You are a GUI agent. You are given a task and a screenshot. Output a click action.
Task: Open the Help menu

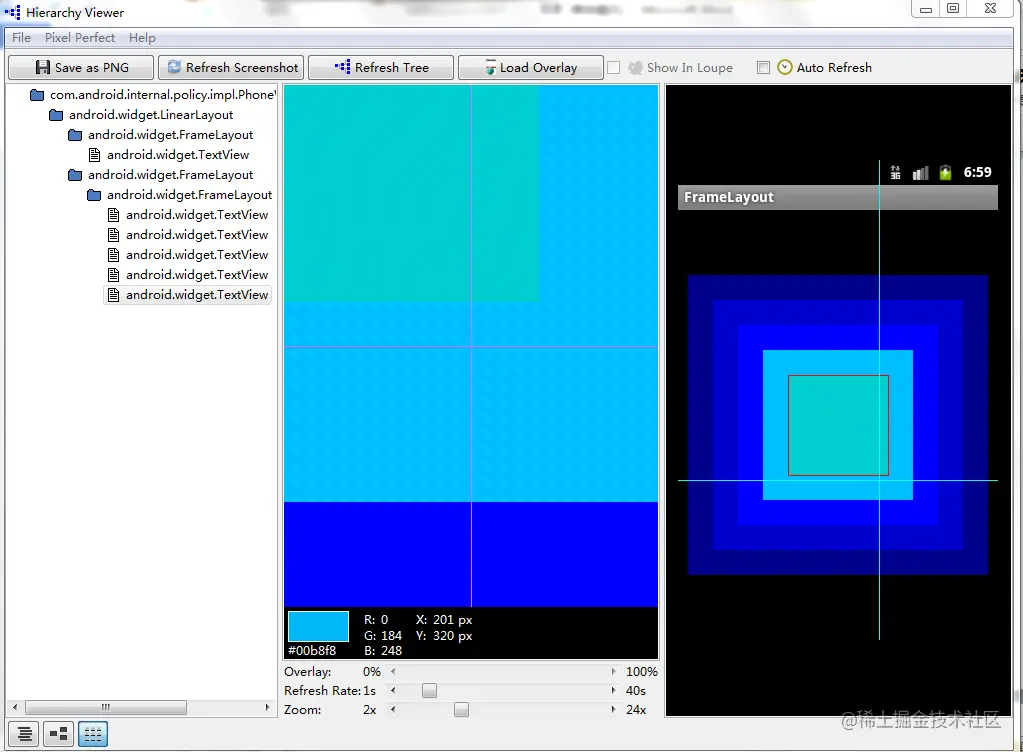pyautogui.click(x=142, y=38)
